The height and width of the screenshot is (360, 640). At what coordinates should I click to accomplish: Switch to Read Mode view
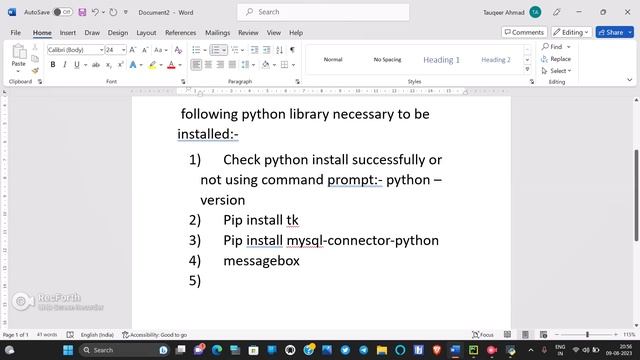tap(507, 335)
